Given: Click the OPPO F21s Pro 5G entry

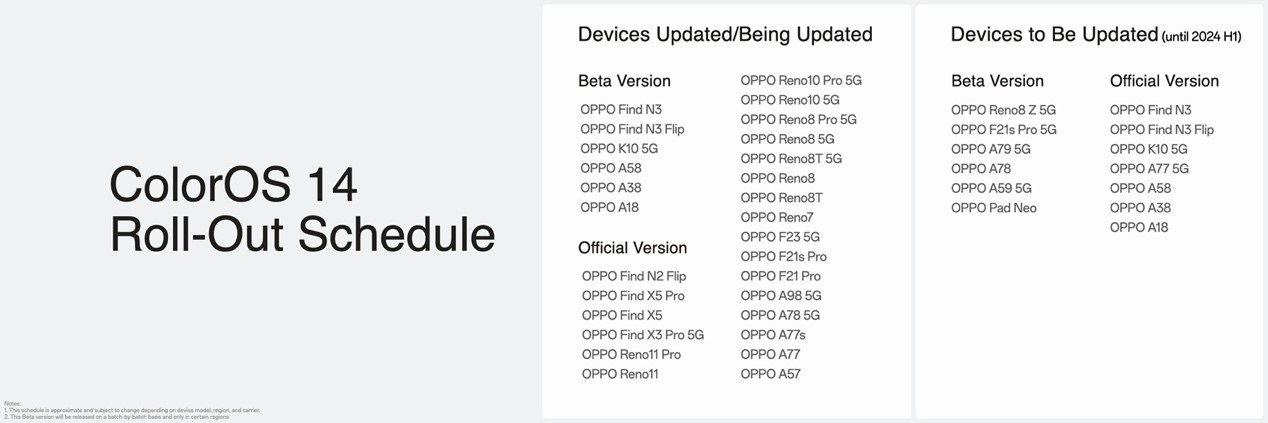Looking at the screenshot, I should click(x=1004, y=130).
